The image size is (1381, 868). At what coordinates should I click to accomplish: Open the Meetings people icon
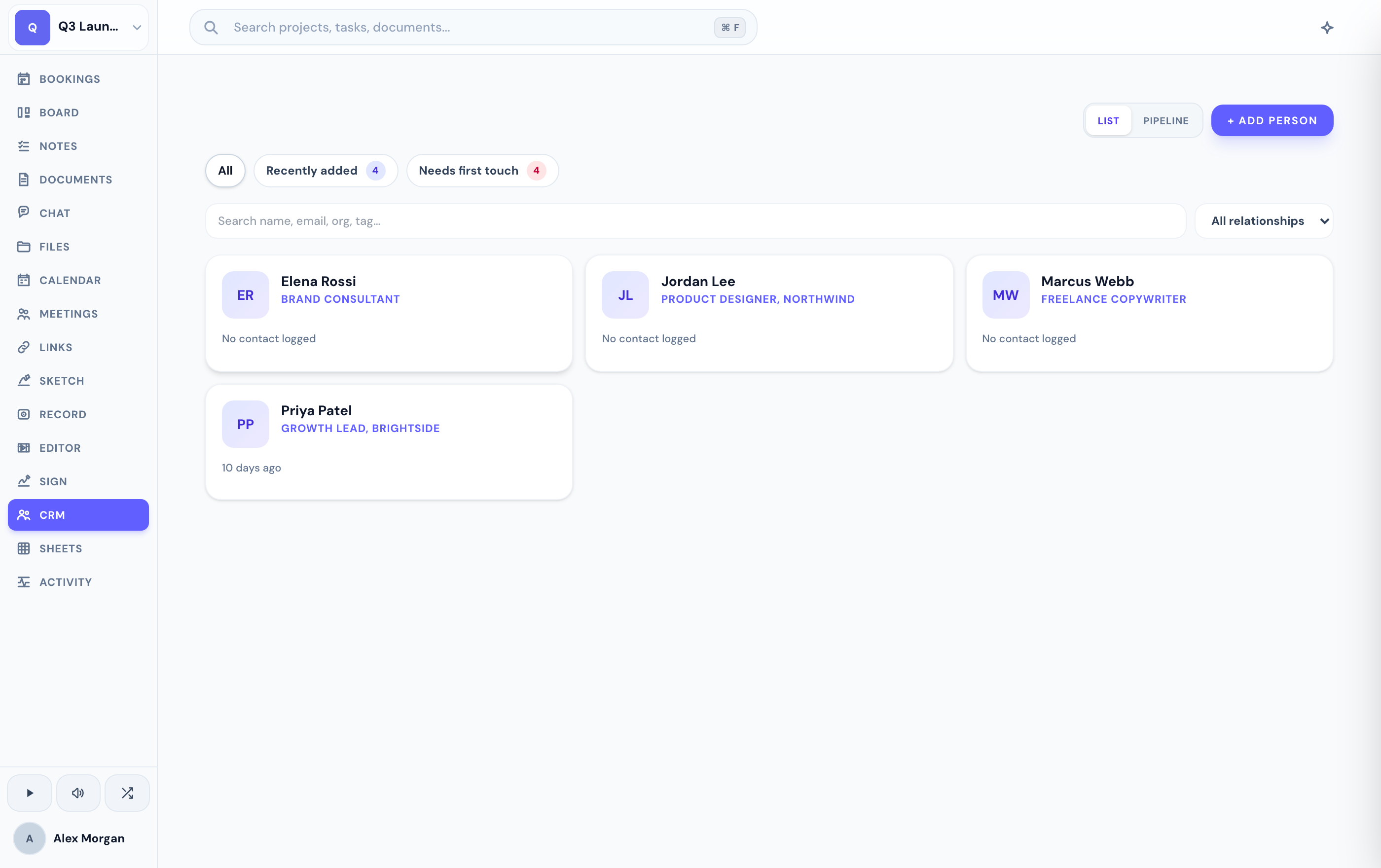pyautogui.click(x=24, y=314)
